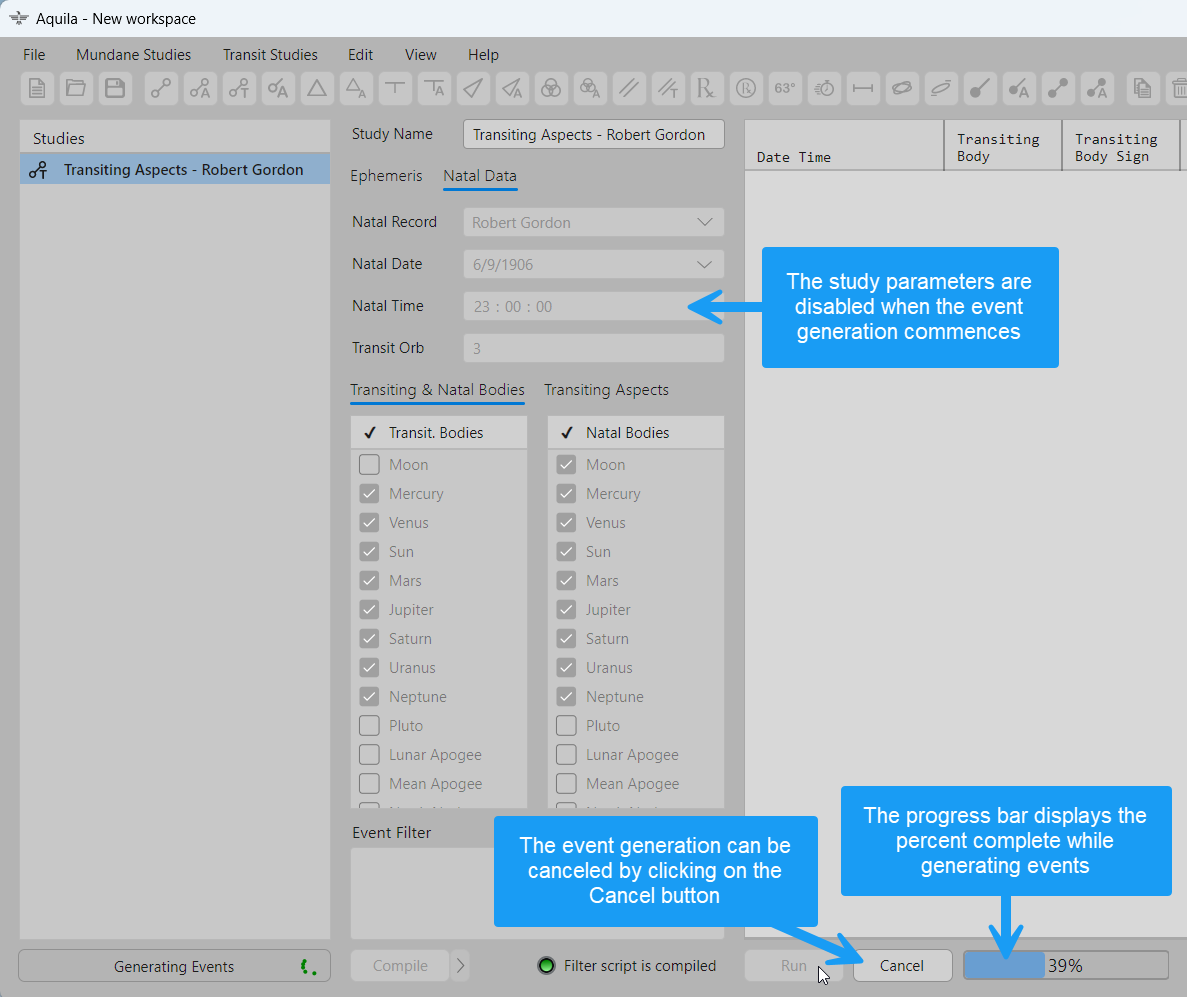
Task: Select the parallel lines with T icon
Action: 668,89
